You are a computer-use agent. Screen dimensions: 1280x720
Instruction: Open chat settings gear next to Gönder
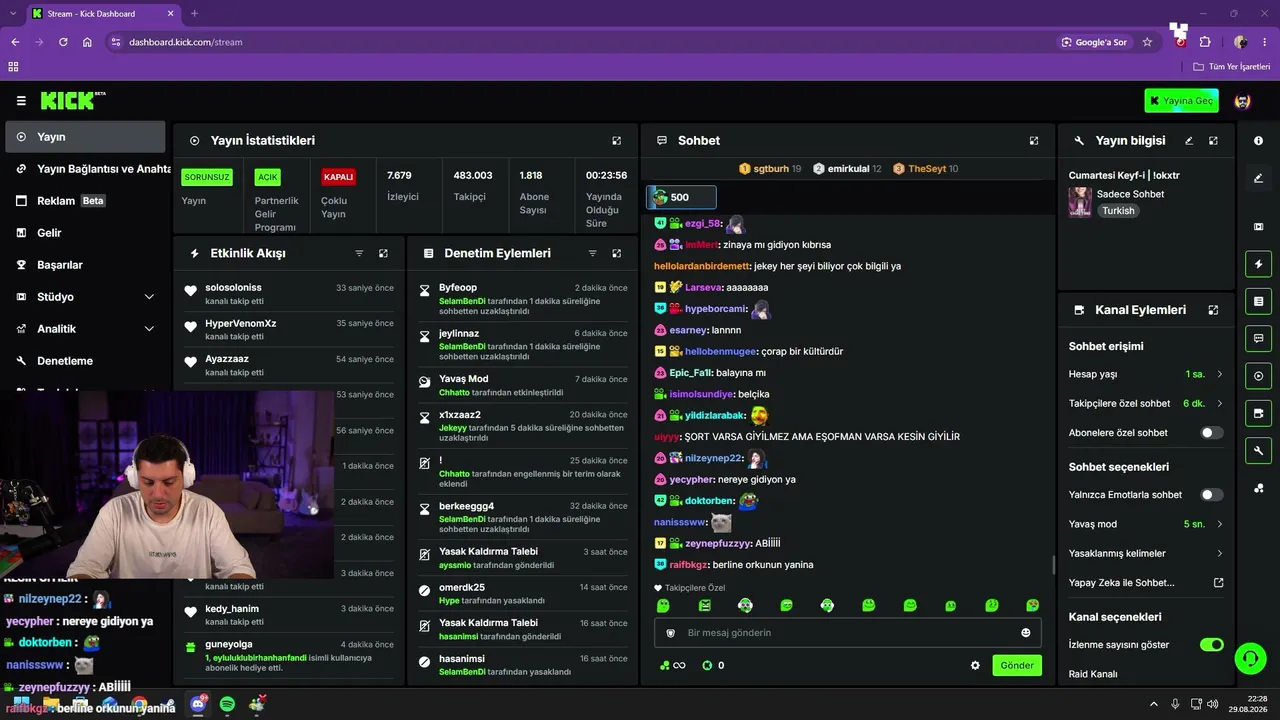[975, 666]
